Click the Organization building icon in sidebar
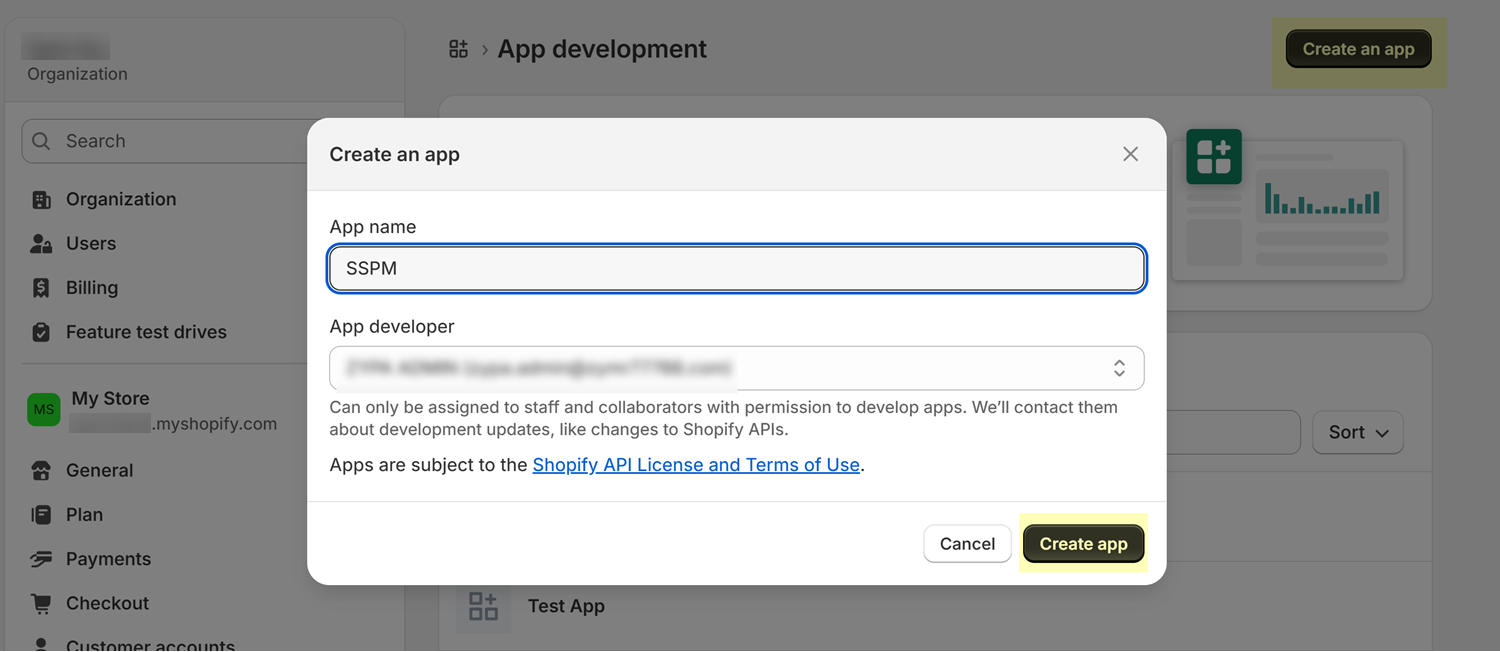Screen dimensions: 1500x652 click(41, 200)
